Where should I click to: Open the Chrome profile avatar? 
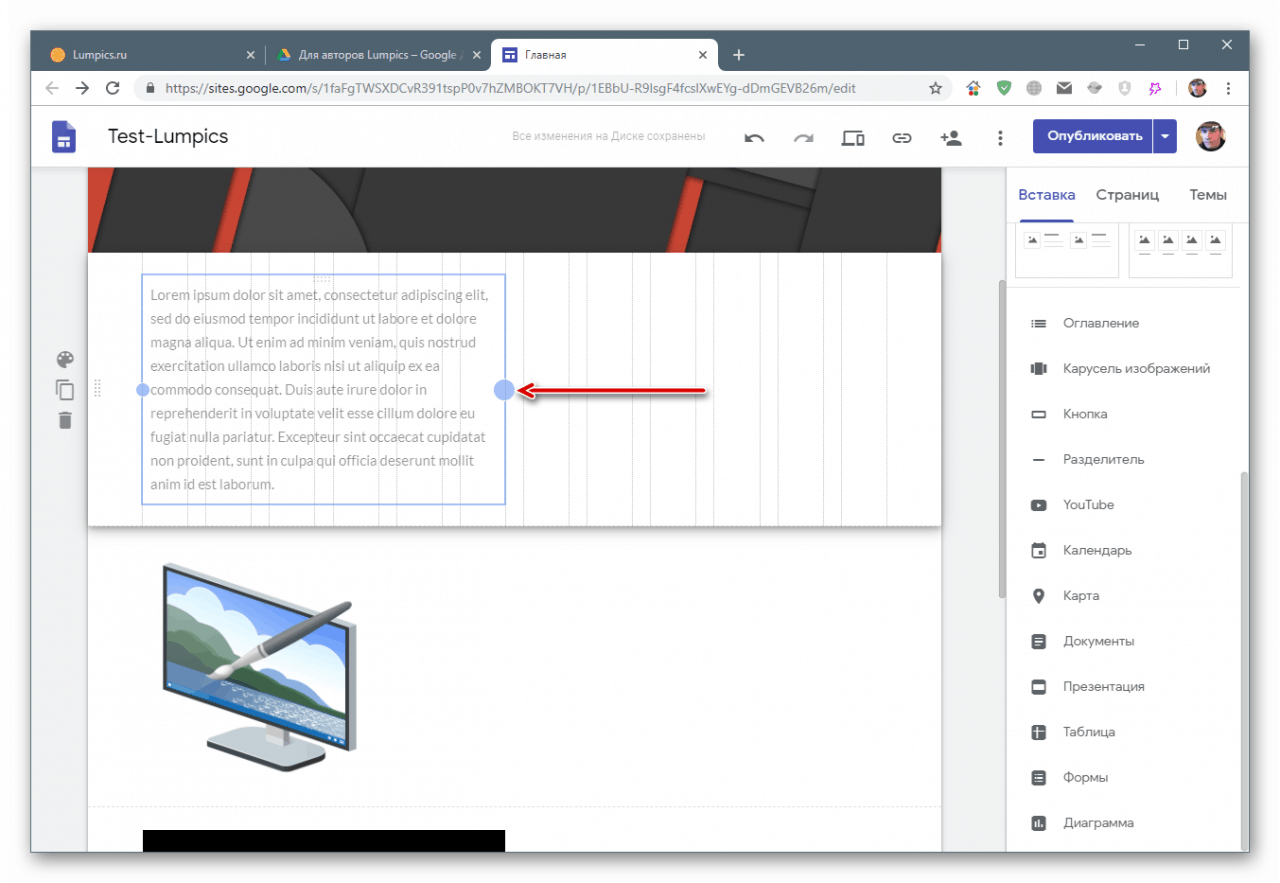pyautogui.click(x=1197, y=88)
